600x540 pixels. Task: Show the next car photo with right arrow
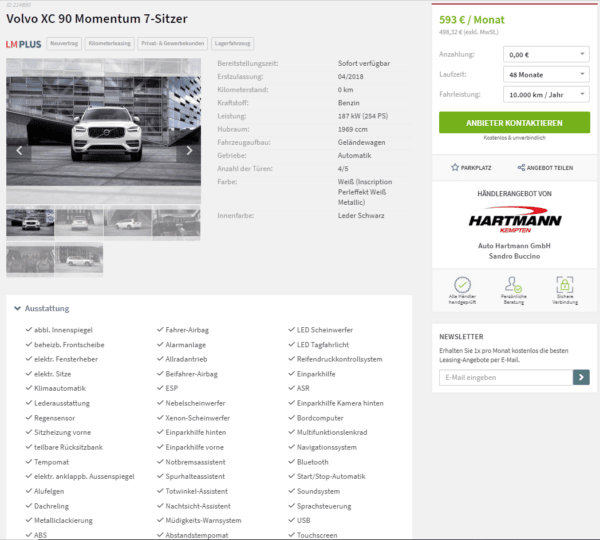(189, 151)
